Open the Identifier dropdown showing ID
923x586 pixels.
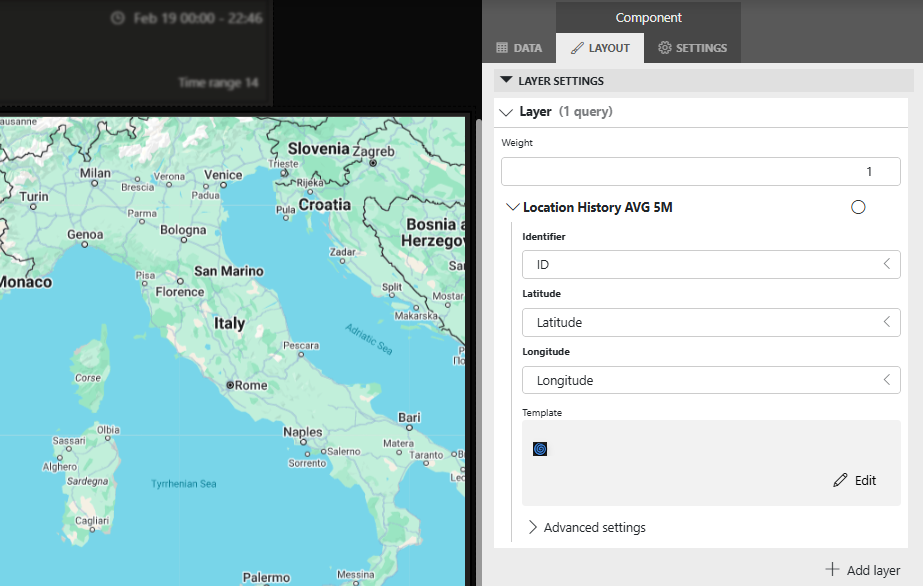pos(711,265)
